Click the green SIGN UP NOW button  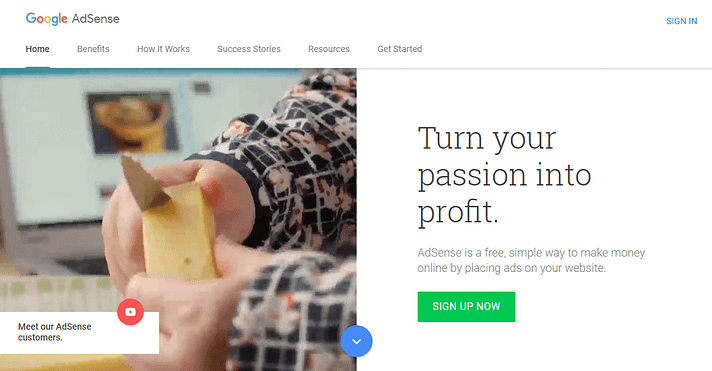(x=466, y=307)
